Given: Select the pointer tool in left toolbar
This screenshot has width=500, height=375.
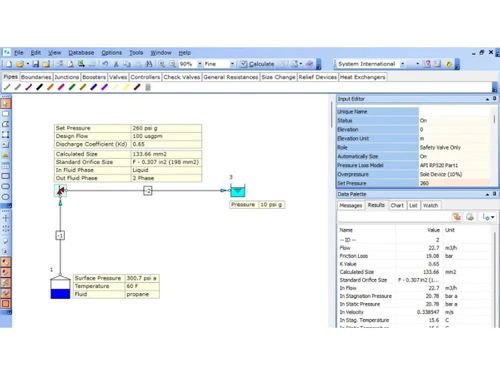Looking at the screenshot, I should 6,103.
